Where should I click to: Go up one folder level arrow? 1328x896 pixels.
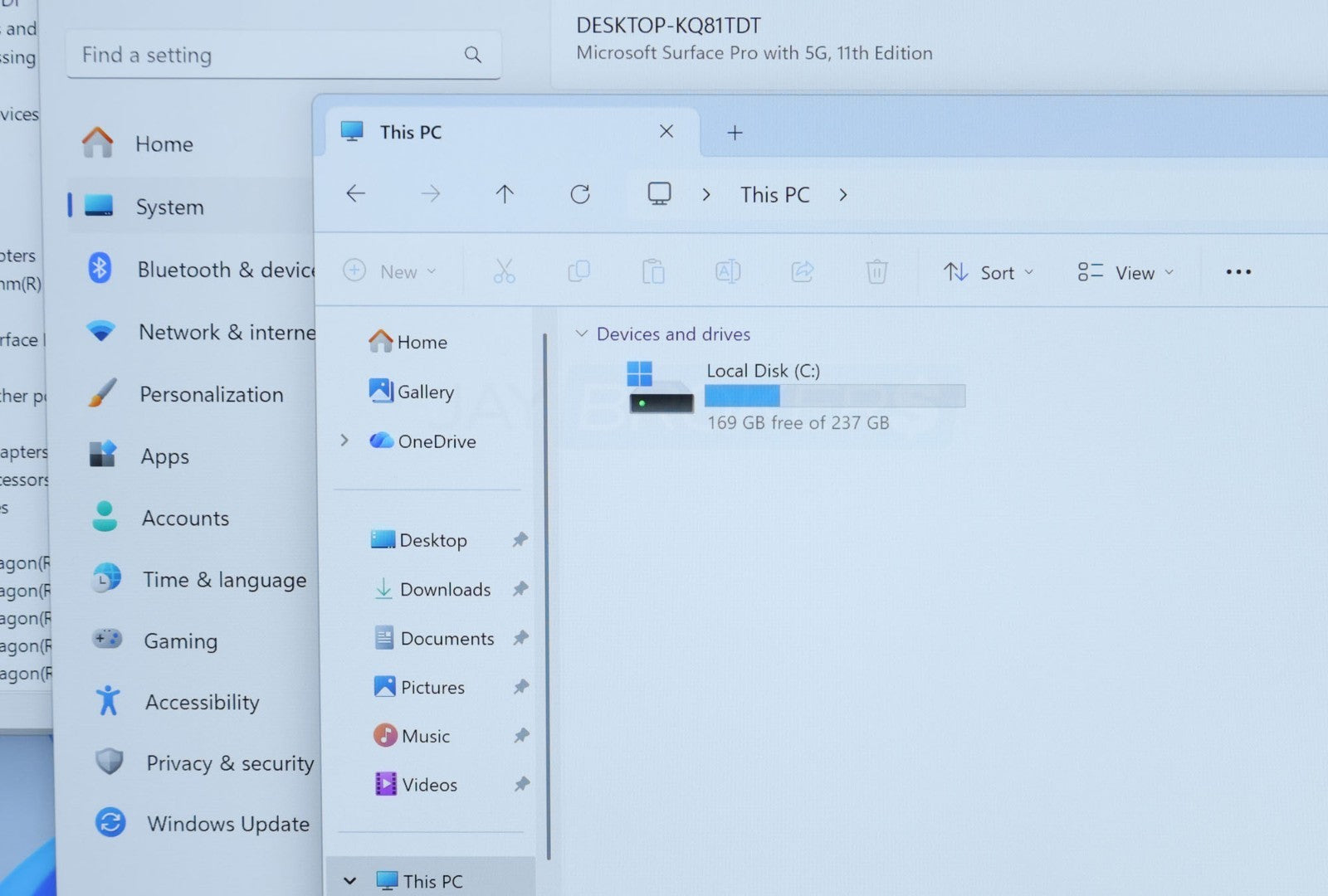pyautogui.click(x=505, y=194)
